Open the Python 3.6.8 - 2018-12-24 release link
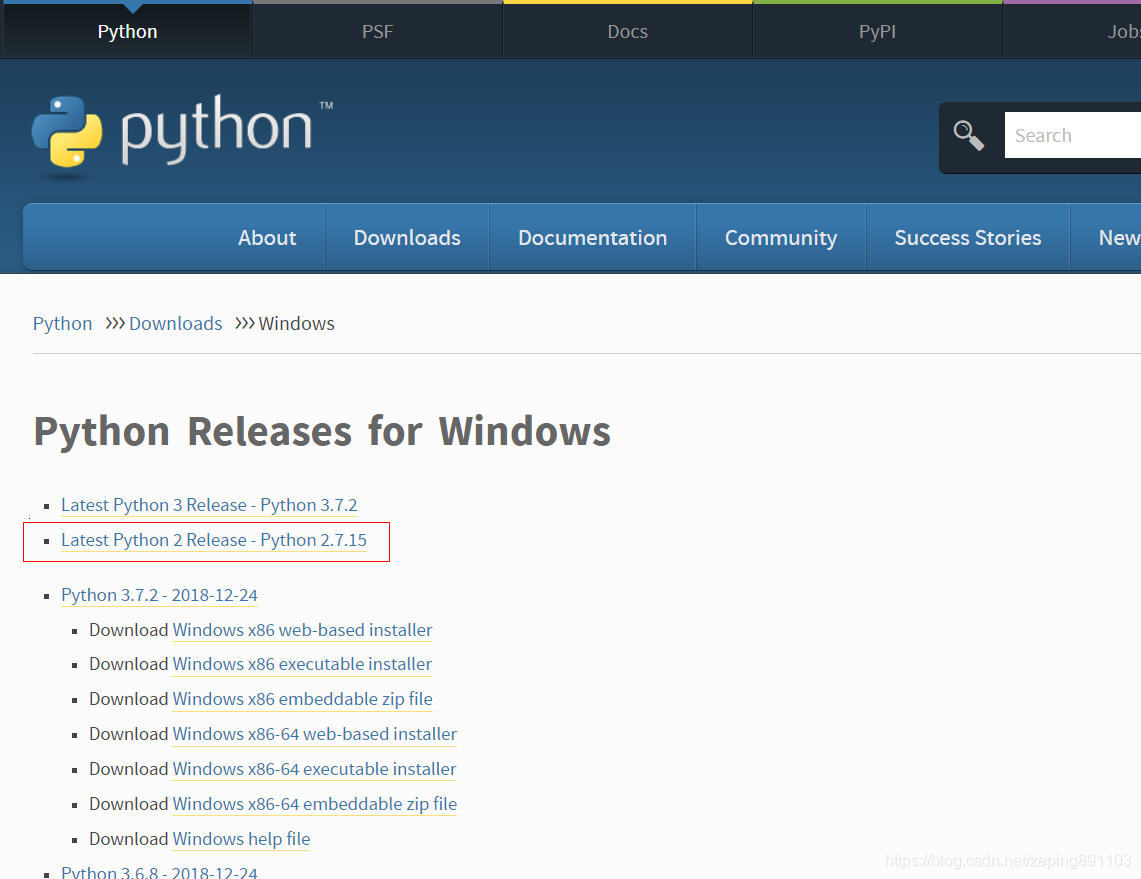Screen dimensions: 1141x879 [x=159, y=872]
